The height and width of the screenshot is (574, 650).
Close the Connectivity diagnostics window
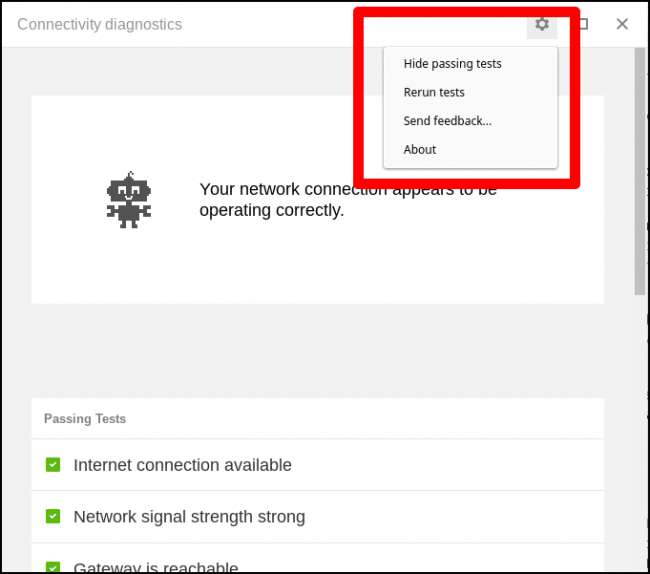coord(622,24)
